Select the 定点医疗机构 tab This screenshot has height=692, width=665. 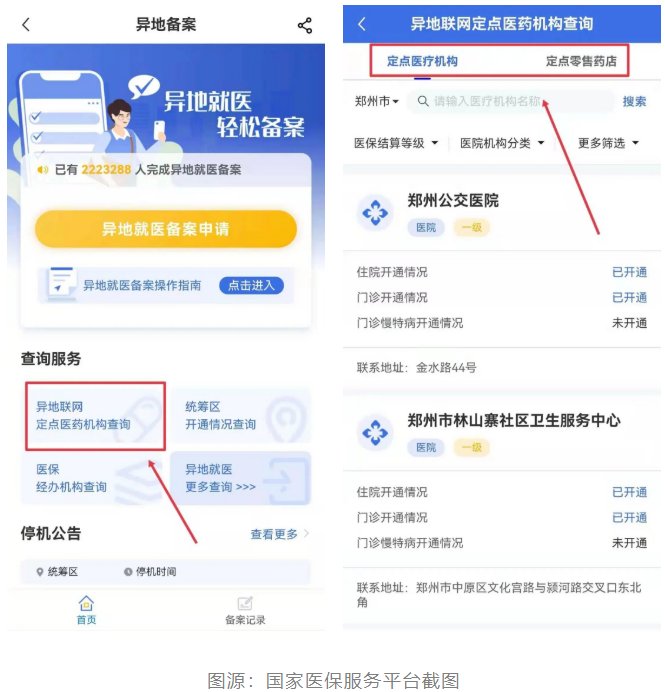pos(422,61)
